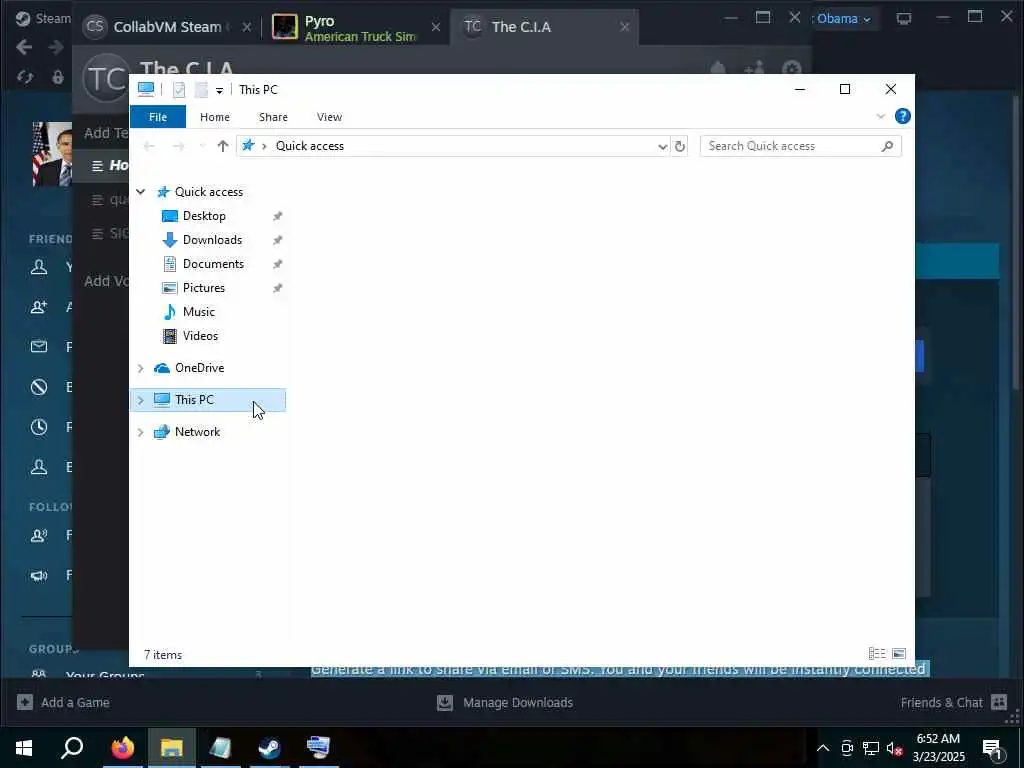Image resolution: width=1024 pixels, height=768 pixels.
Task: Expand the OneDrive tree node
Action: click(x=140, y=368)
